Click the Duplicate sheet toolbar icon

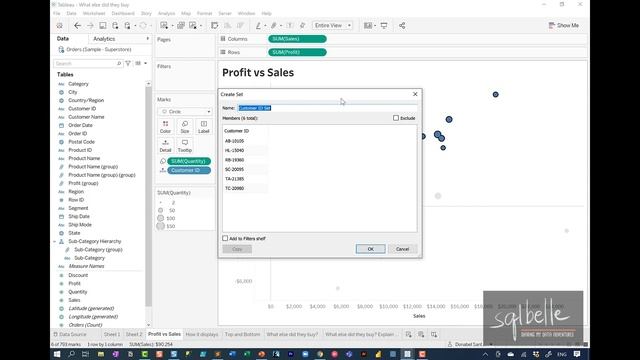point(181,25)
